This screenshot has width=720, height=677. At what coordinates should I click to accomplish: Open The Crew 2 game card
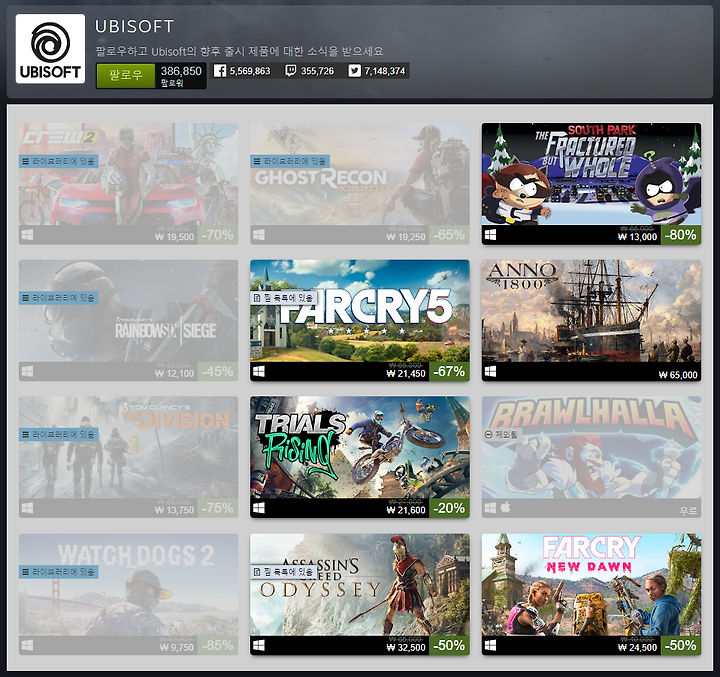coord(129,183)
